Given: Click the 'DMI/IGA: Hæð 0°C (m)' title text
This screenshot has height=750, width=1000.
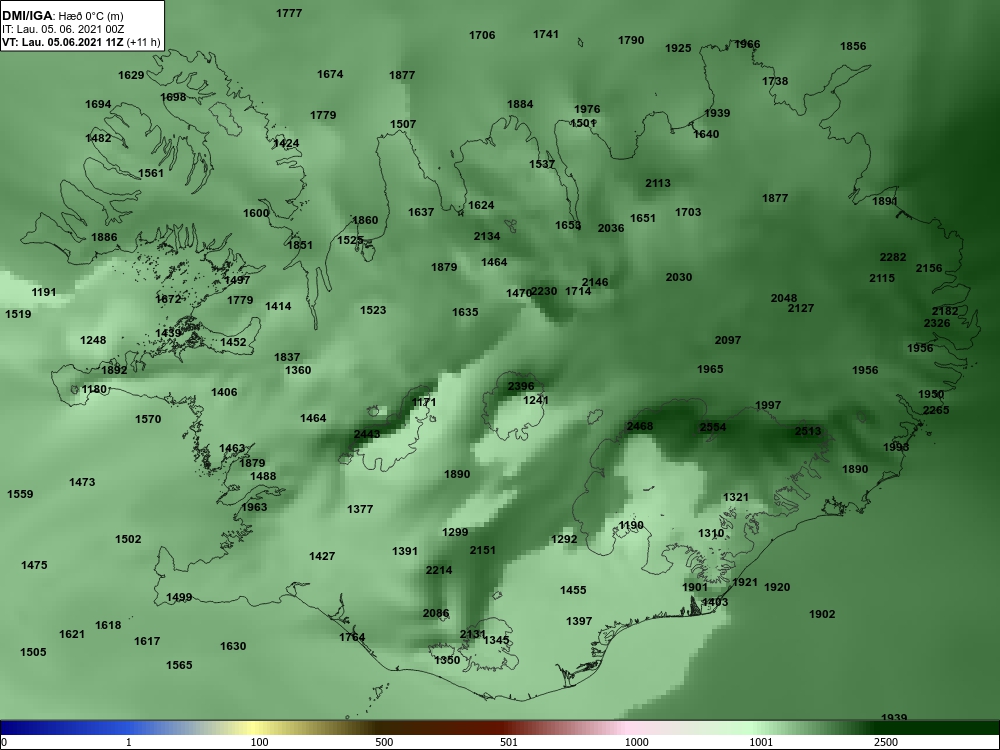Looking at the screenshot, I should click(x=62, y=16).
